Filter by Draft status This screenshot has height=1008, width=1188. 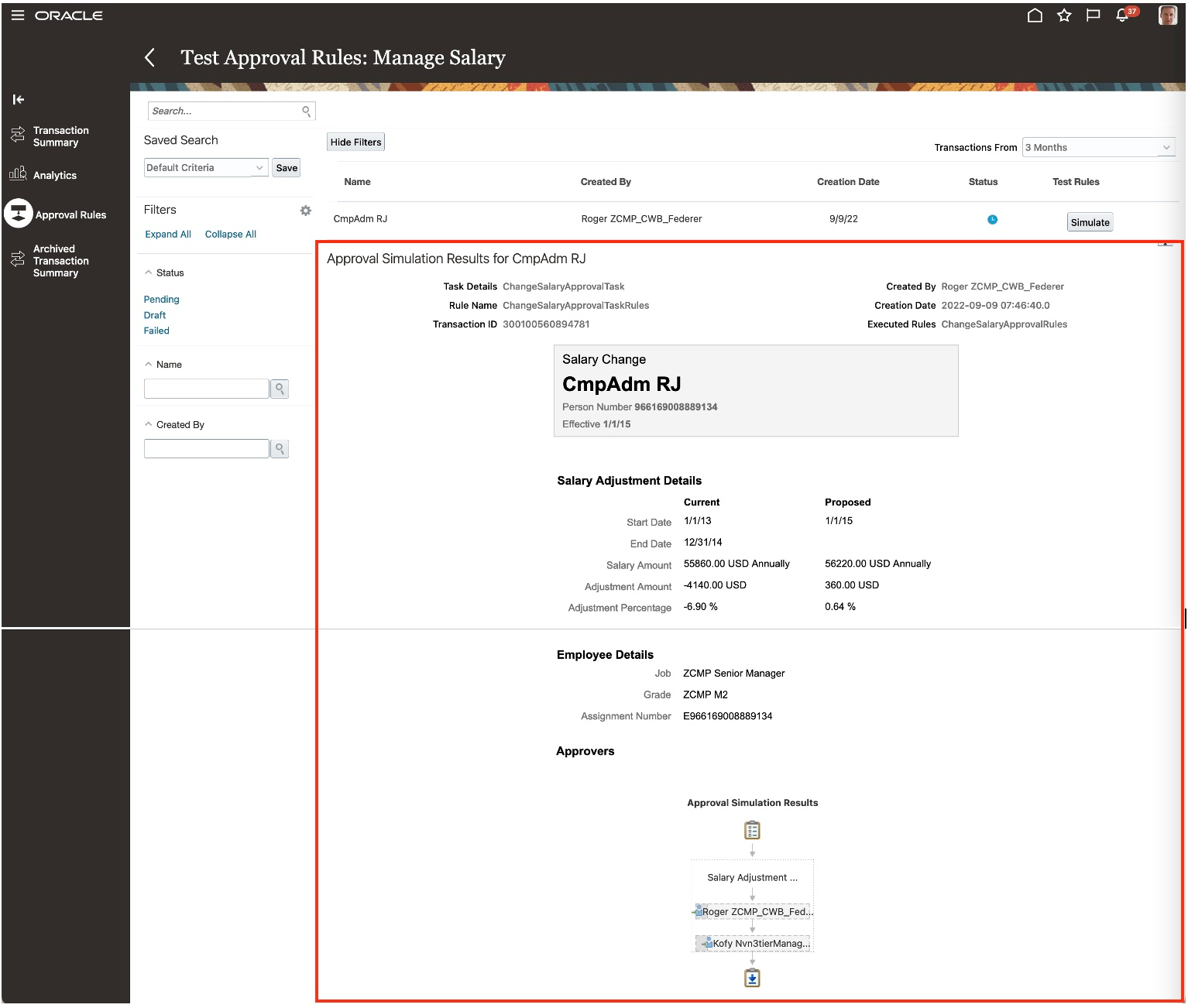tap(155, 315)
